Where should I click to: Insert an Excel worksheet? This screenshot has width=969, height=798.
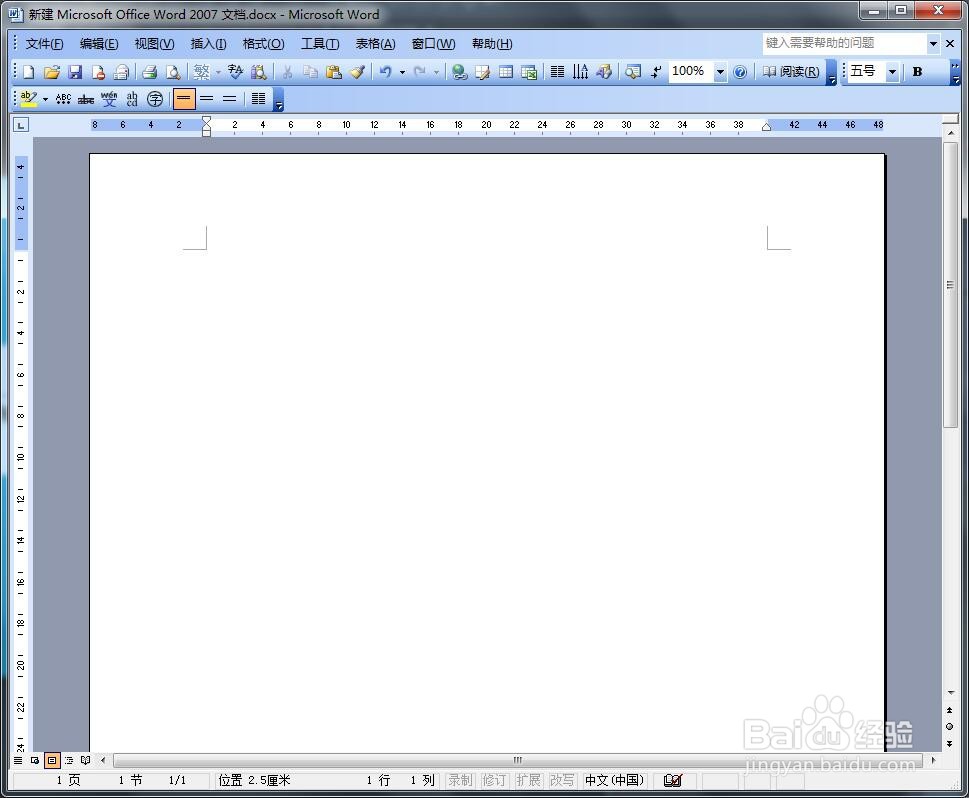pyautogui.click(x=529, y=72)
